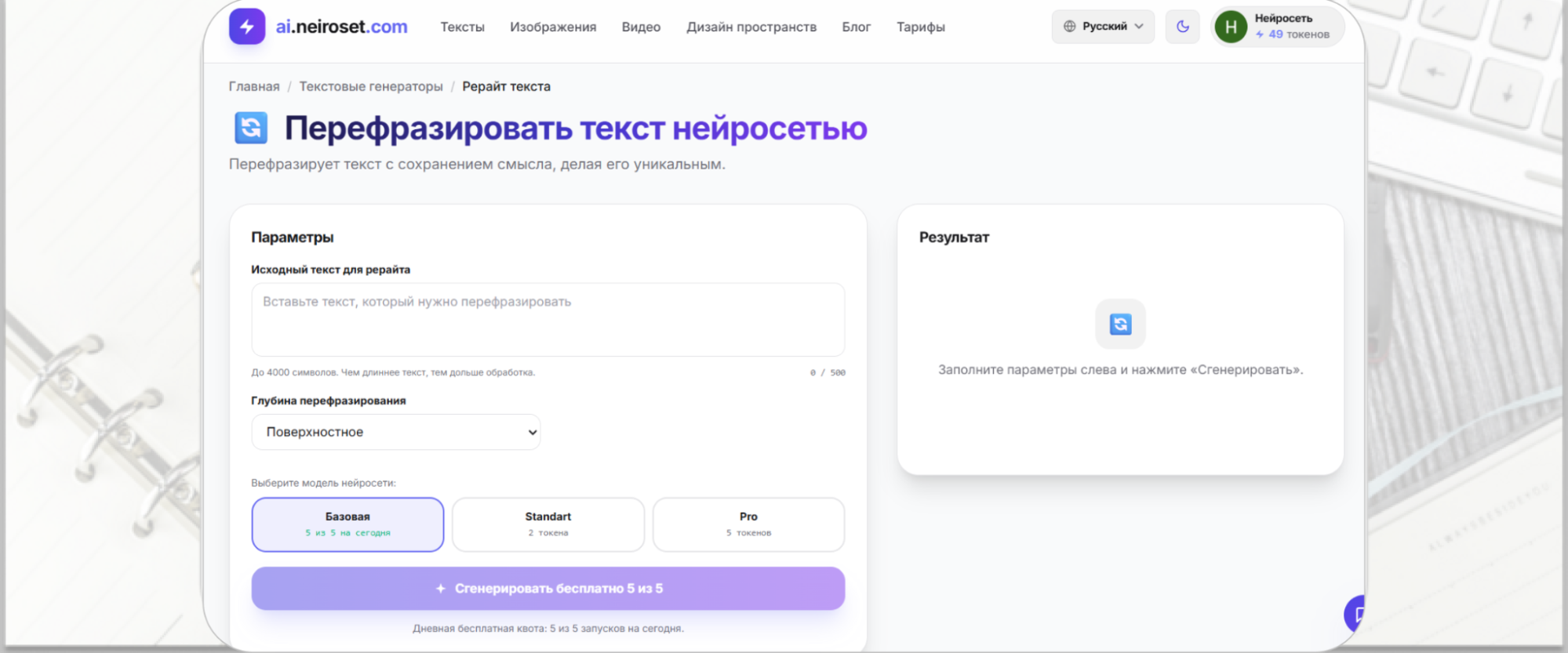The image size is (1568, 653).
Task: Expand the Русский language dropdown
Action: (x=1103, y=27)
